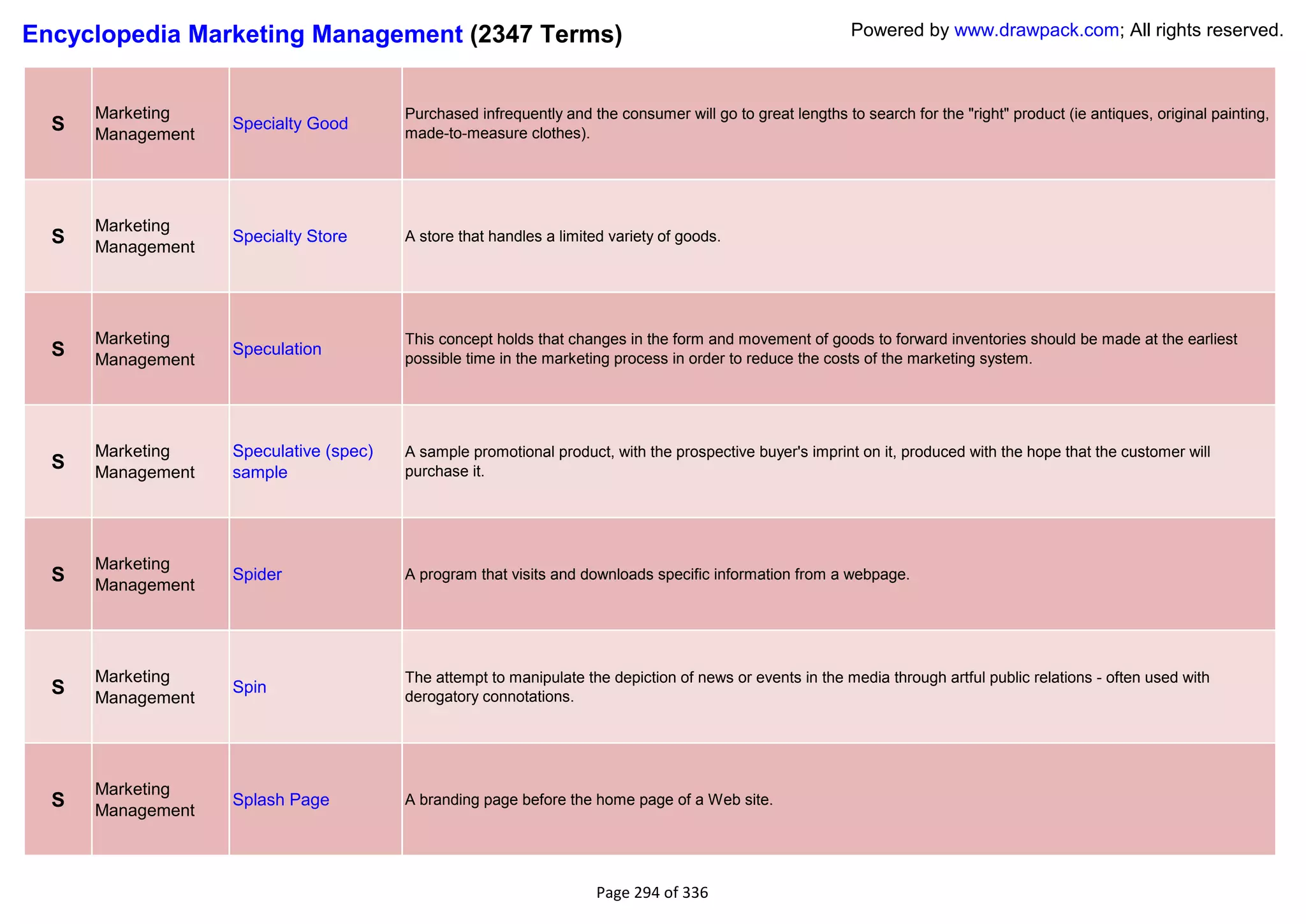This screenshot has height=924, width=1306.
Task: Click the '(2347 Terms)' heading text
Action: tap(546, 34)
